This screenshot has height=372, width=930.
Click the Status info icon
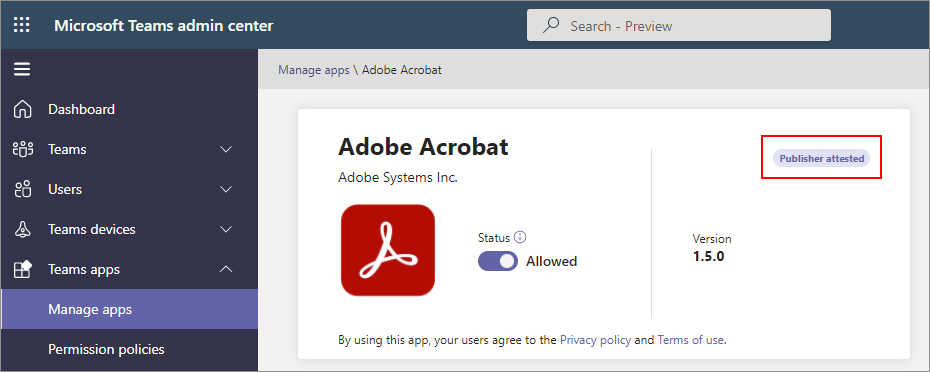[520, 237]
